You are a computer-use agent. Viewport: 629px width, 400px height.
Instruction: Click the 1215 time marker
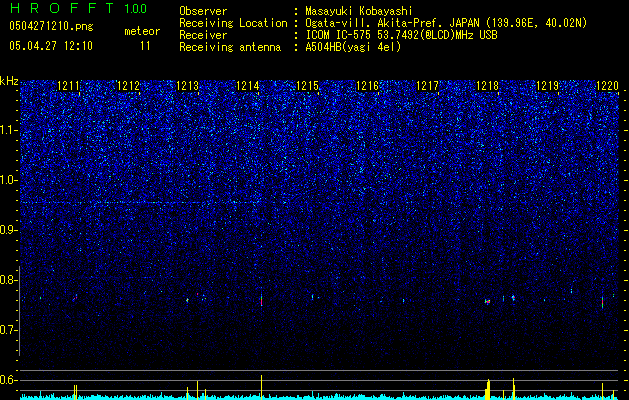[x=308, y=85]
